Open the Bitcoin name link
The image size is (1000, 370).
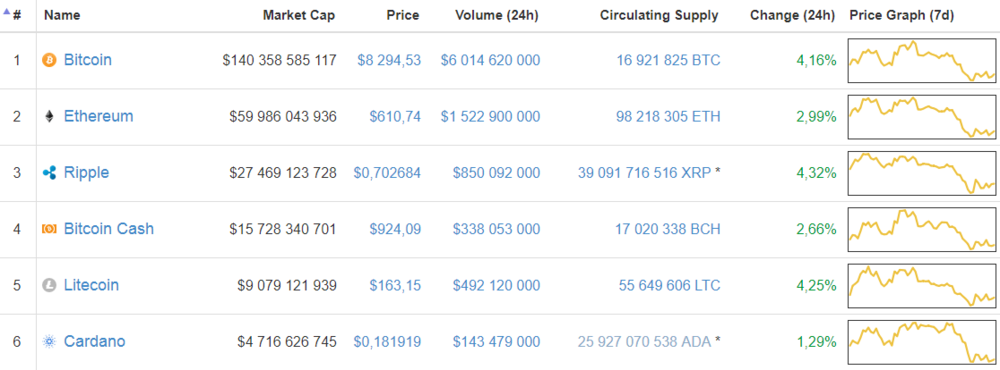pos(88,60)
